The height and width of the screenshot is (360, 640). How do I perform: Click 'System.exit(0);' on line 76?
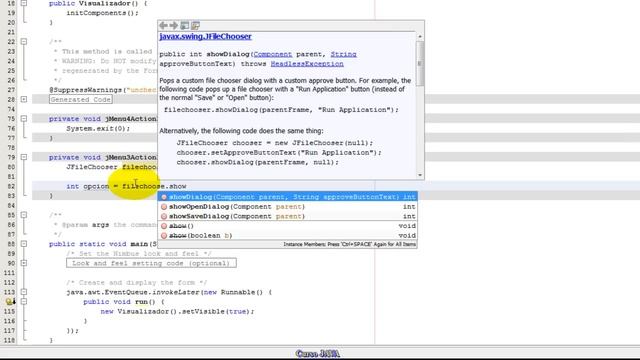(98, 128)
